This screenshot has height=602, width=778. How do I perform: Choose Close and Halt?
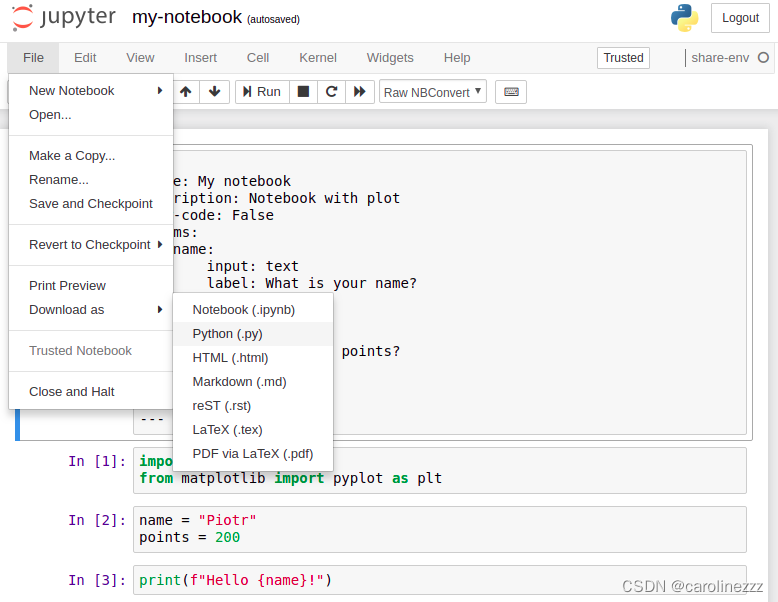pos(91,392)
